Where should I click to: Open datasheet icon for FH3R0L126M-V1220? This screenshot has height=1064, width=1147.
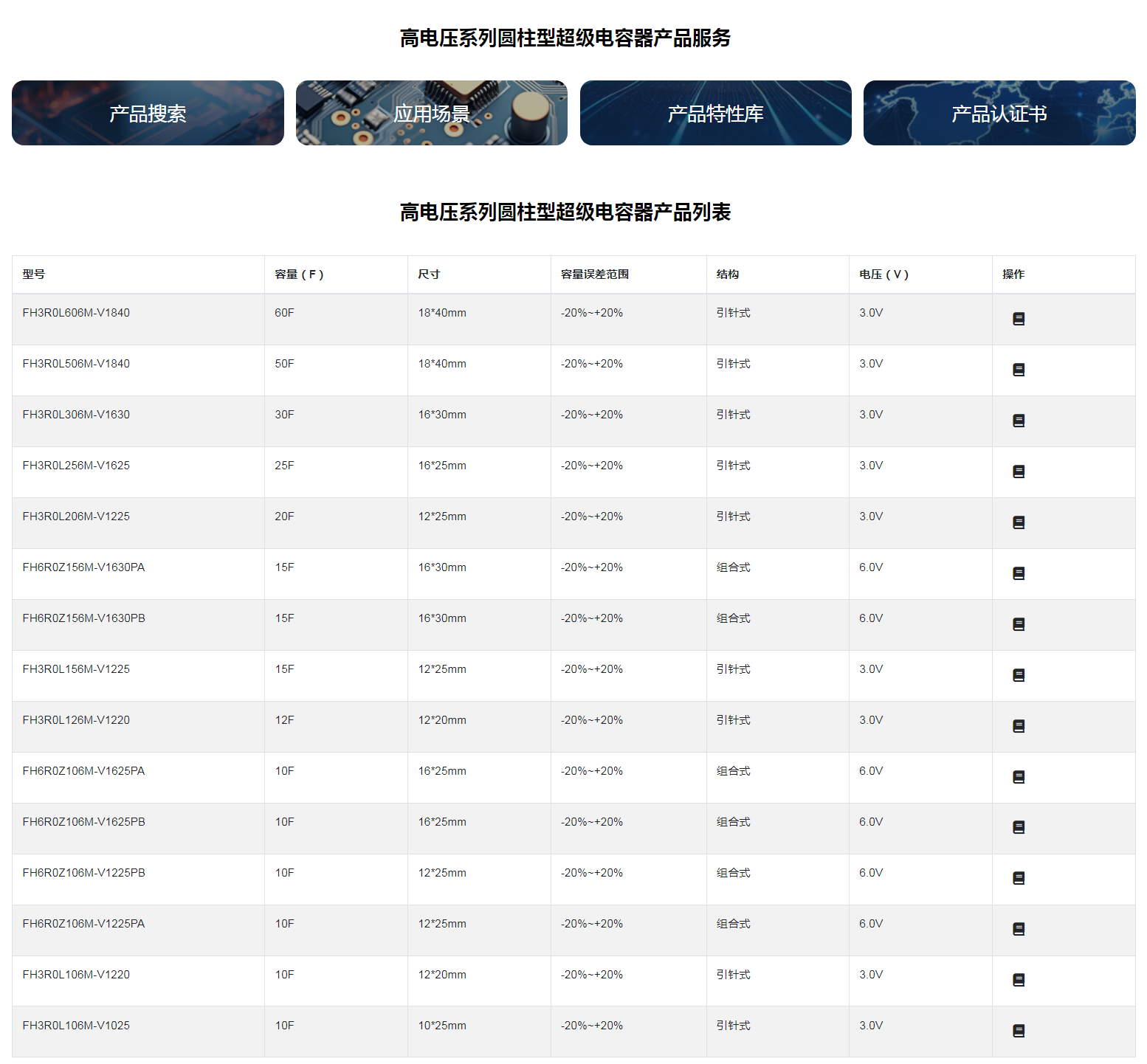tap(1019, 726)
